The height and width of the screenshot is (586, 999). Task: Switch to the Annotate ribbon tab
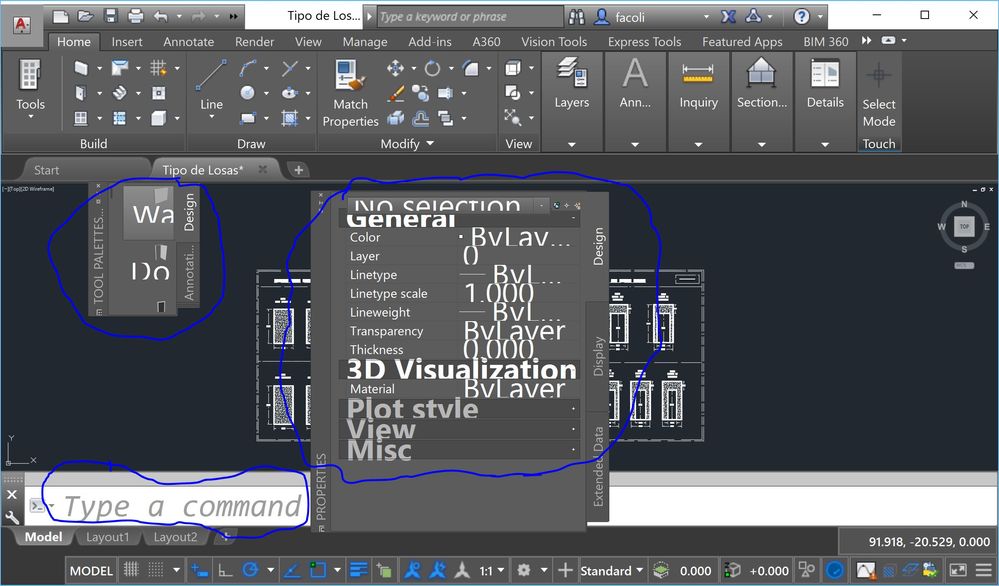coord(189,41)
